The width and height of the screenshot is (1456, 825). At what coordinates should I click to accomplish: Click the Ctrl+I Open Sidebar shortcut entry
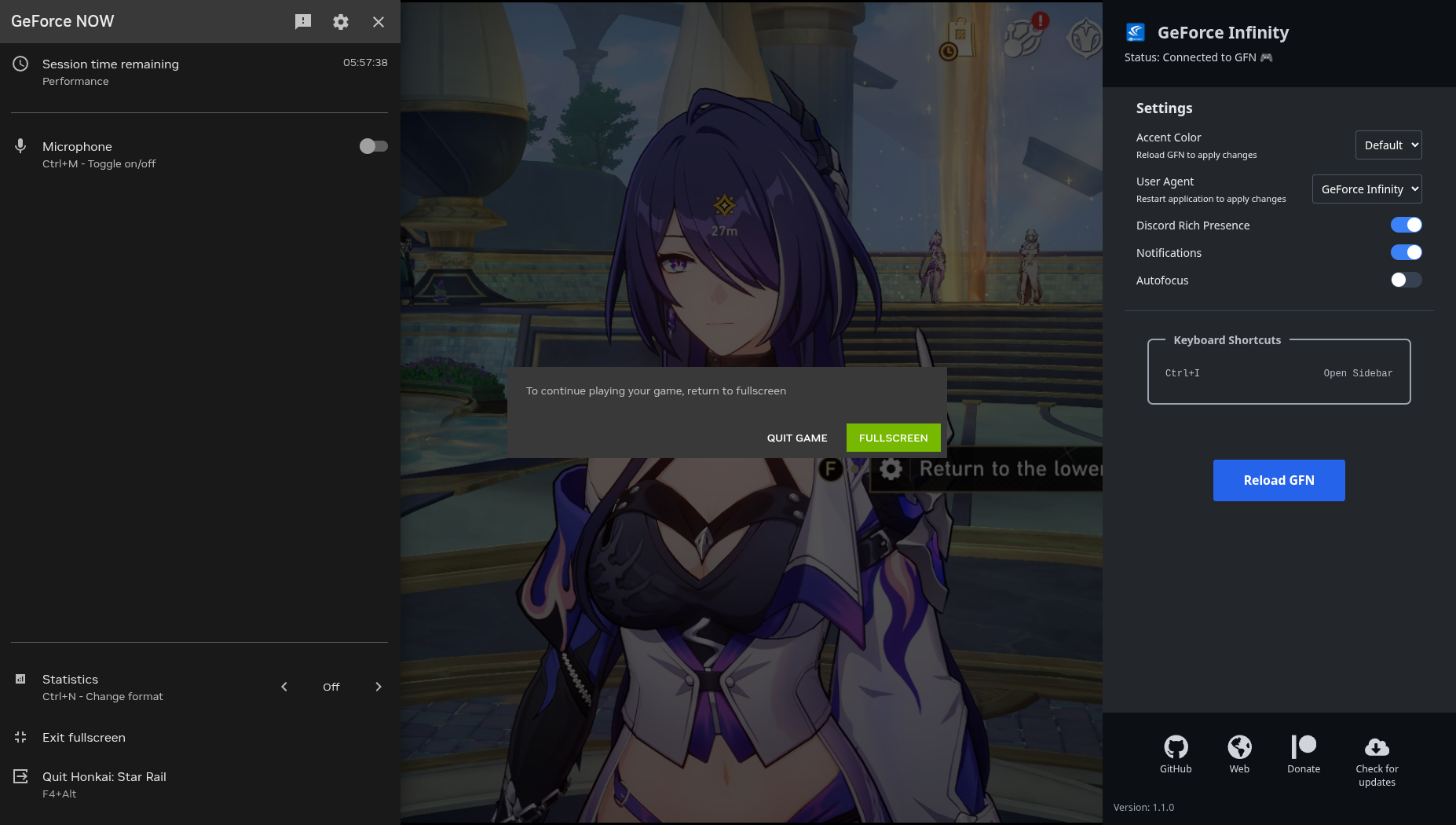(x=1279, y=373)
